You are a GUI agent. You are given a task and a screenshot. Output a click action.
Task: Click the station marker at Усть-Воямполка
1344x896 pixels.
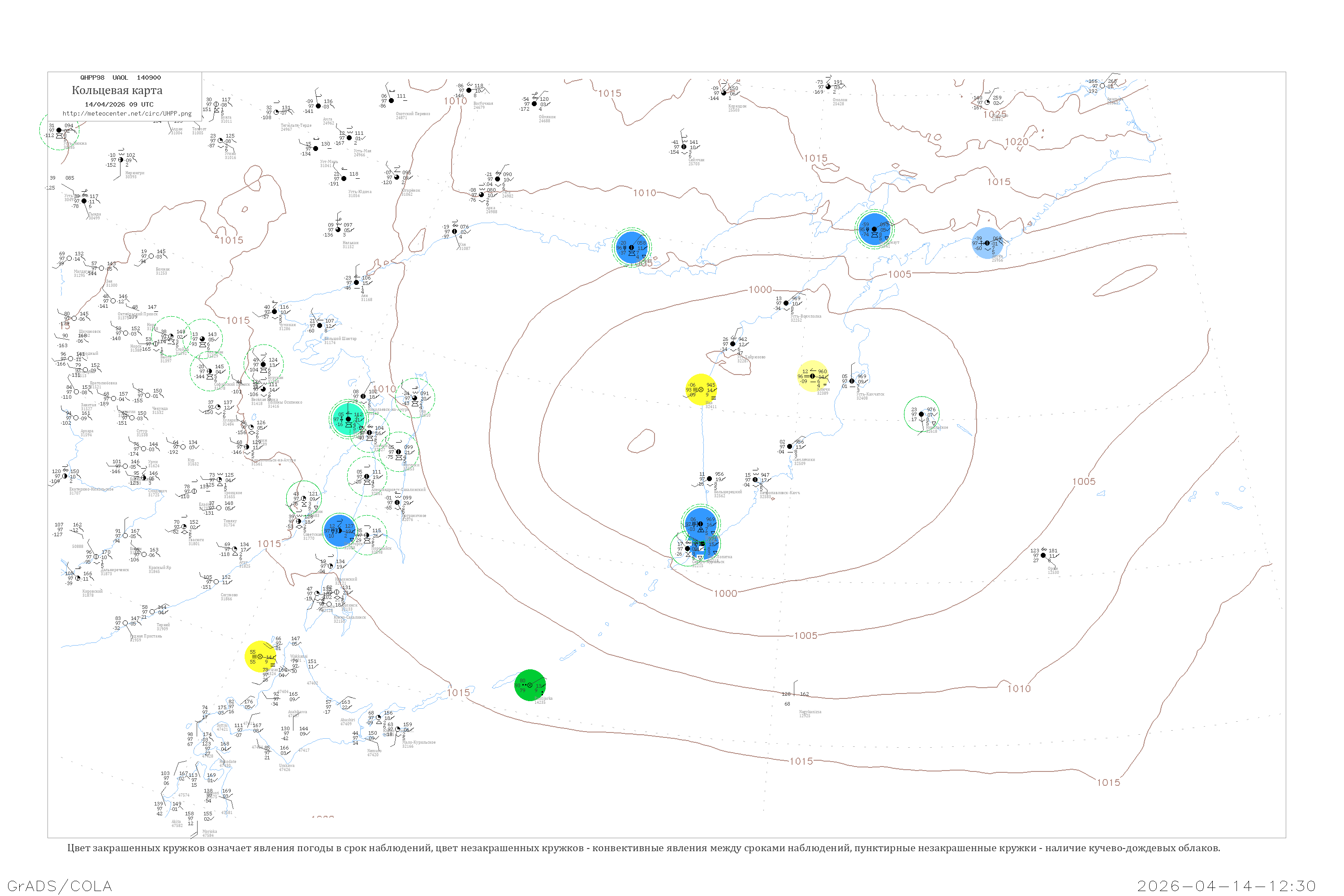point(786,303)
